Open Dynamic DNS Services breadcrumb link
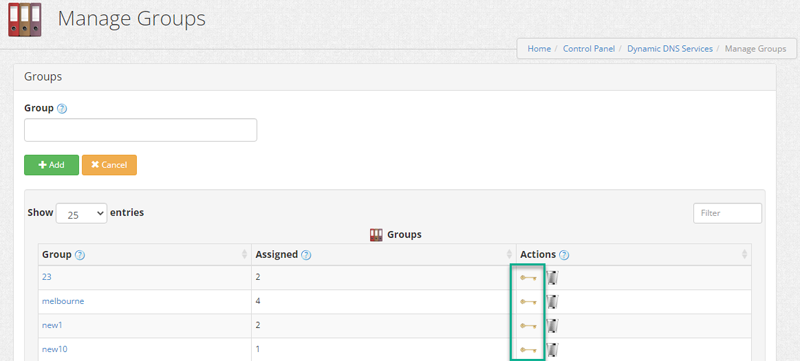This screenshot has height=361, width=800. click(670, 49)
